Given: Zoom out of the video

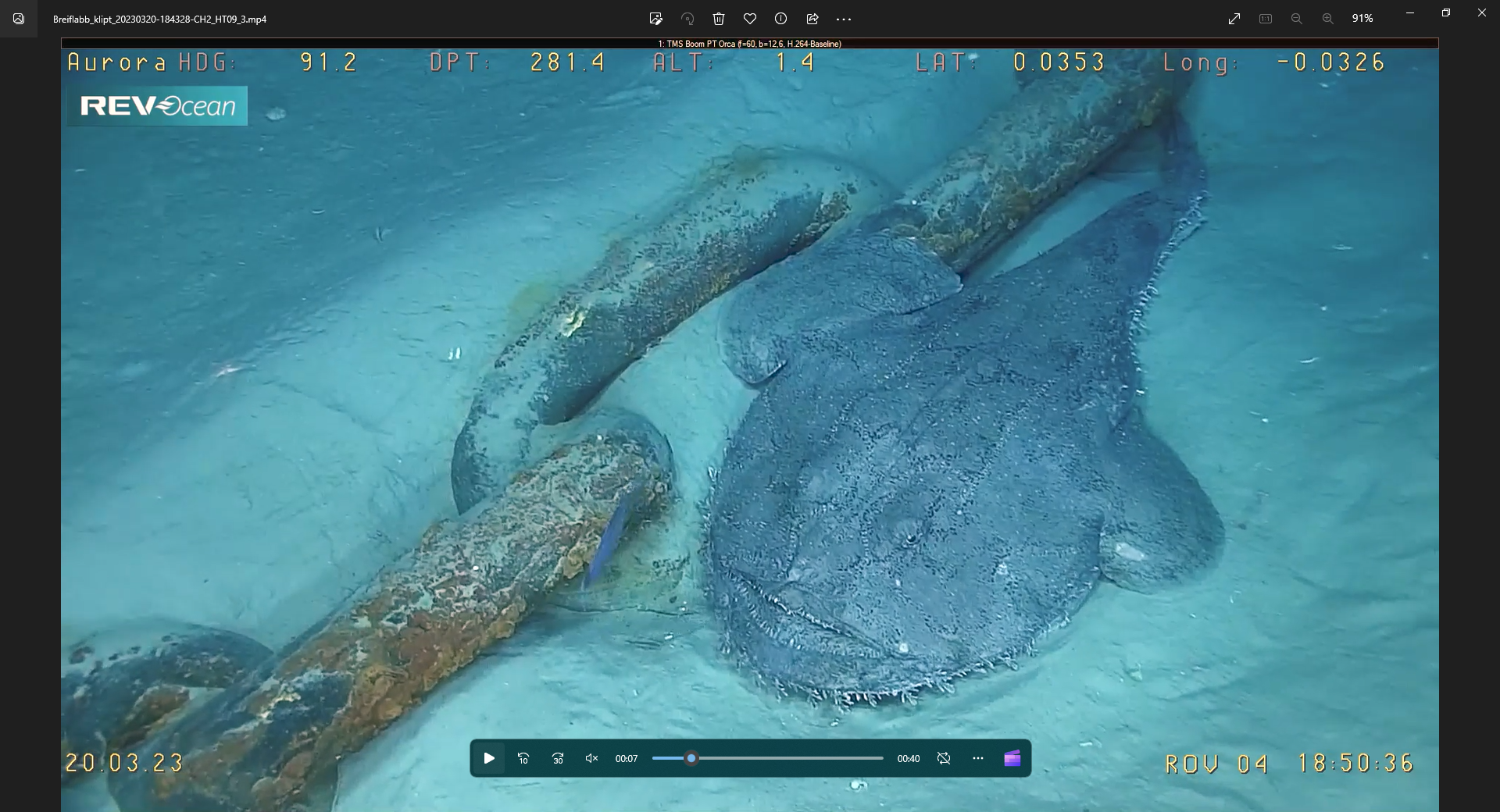Looking at the screenshot, I should 1296,19.
